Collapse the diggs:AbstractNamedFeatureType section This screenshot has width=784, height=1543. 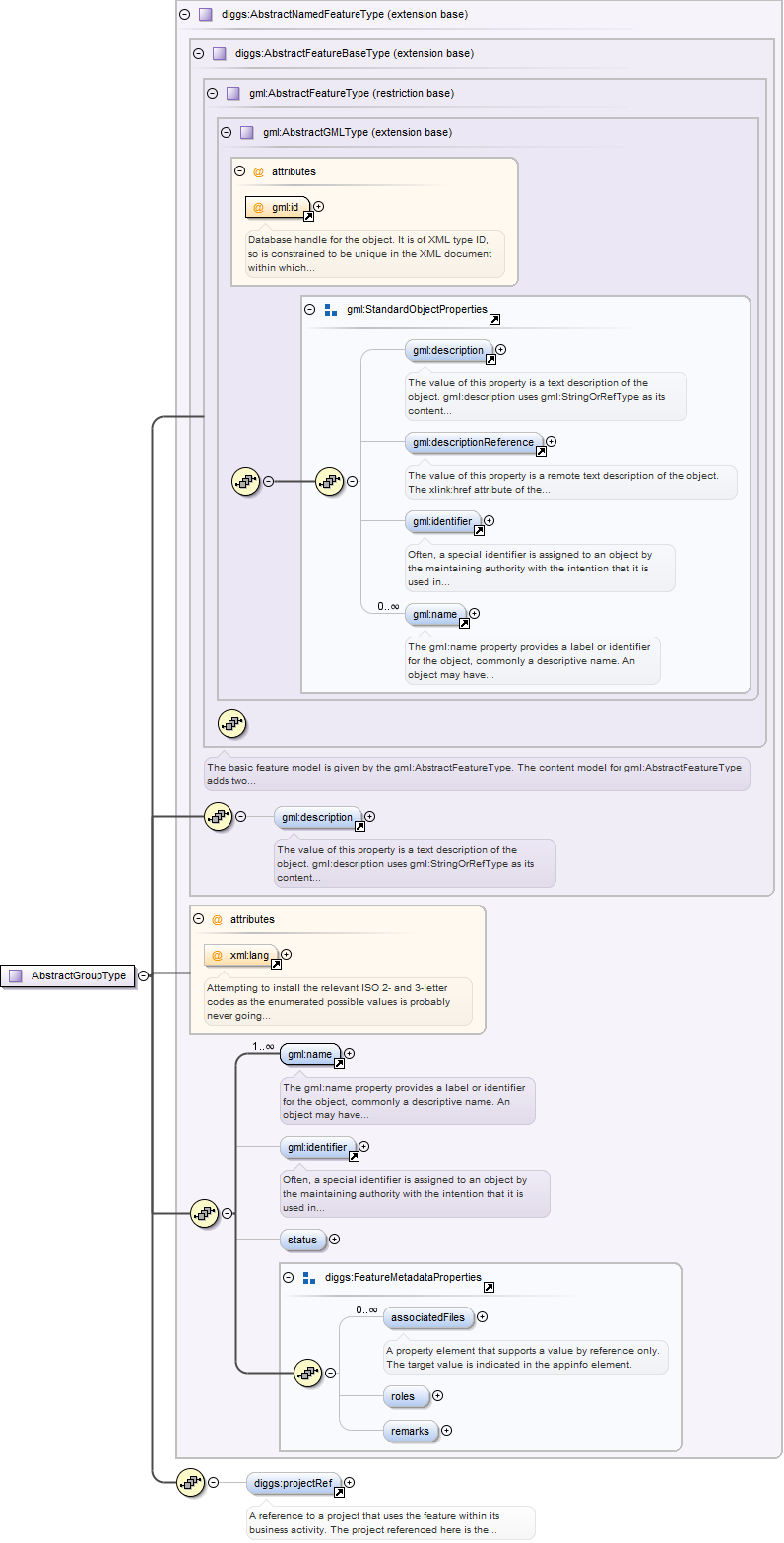pyautogui.click(x=184, y=15)
